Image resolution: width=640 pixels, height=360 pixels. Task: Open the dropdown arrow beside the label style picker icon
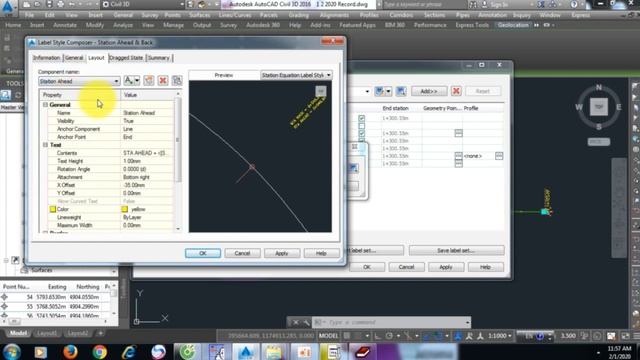pos(388,91)
